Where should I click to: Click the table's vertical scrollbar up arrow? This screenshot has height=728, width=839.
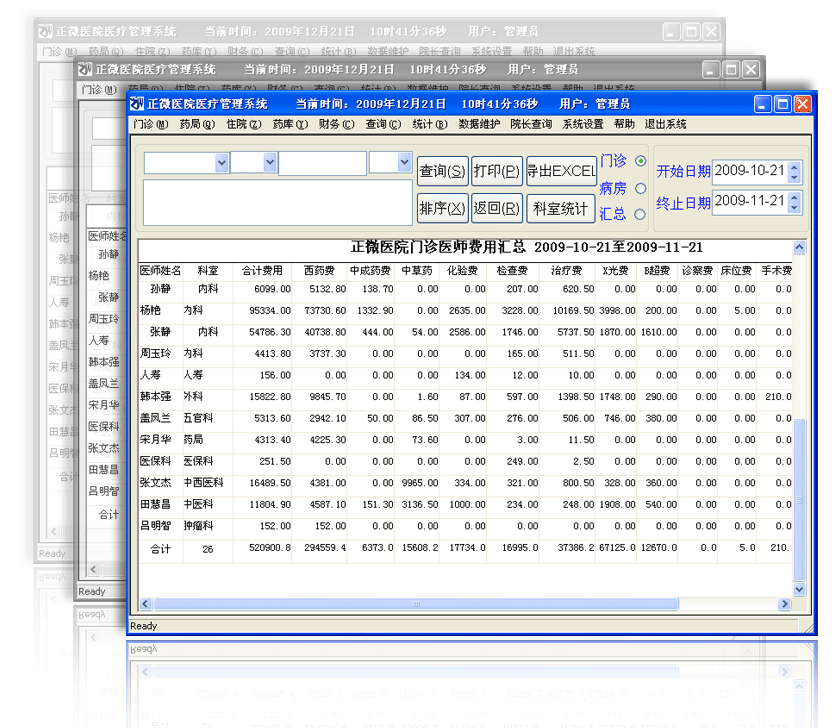point(799,247)
